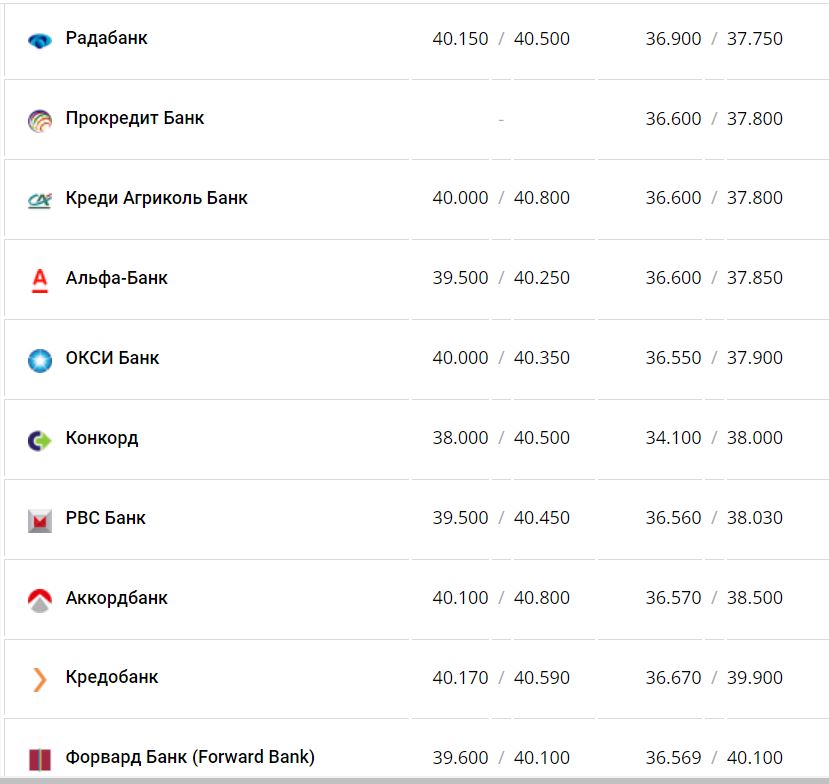829x784 pixels.
Task: Click the Креди Агриколь Банк logo icon
Action: coord(40,200)
